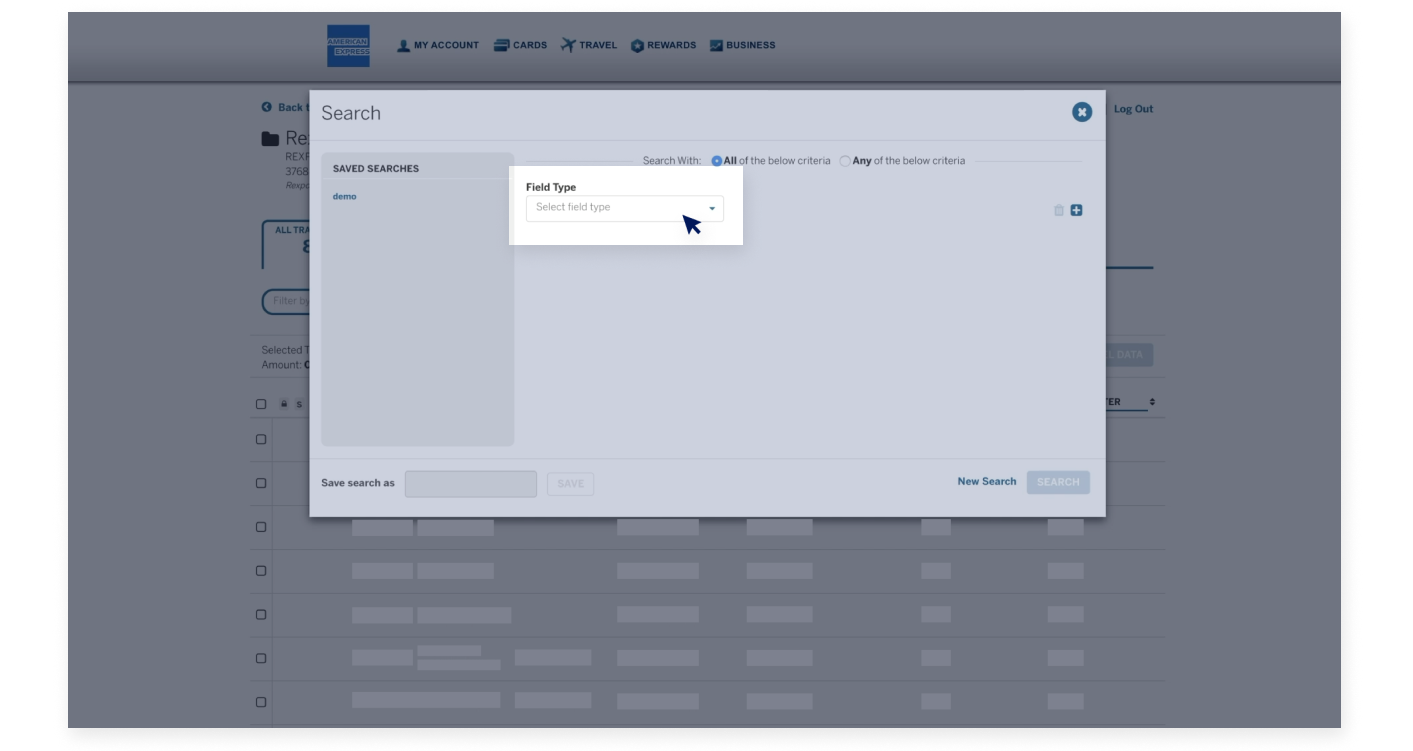The width and height of the screenshot is (1413, 751).
Task: Switch to the demo saved search
Action: (x=344, y=196)
